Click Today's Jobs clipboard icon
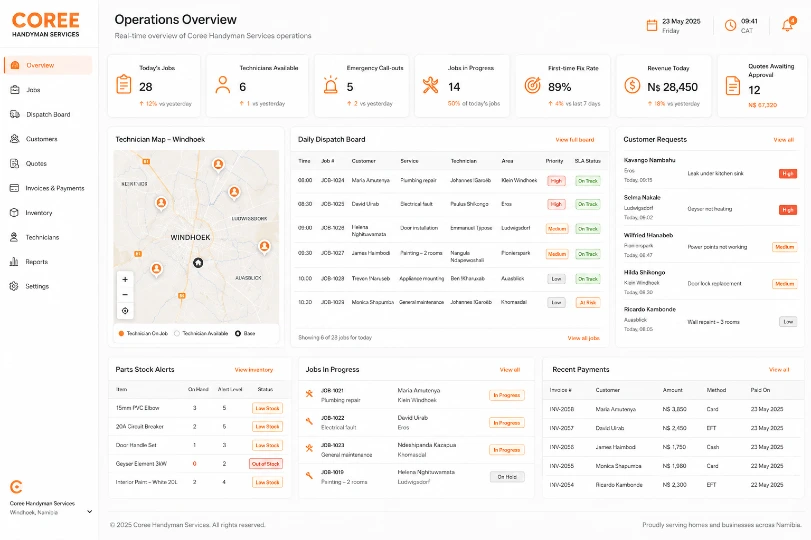 pos(124,84)
